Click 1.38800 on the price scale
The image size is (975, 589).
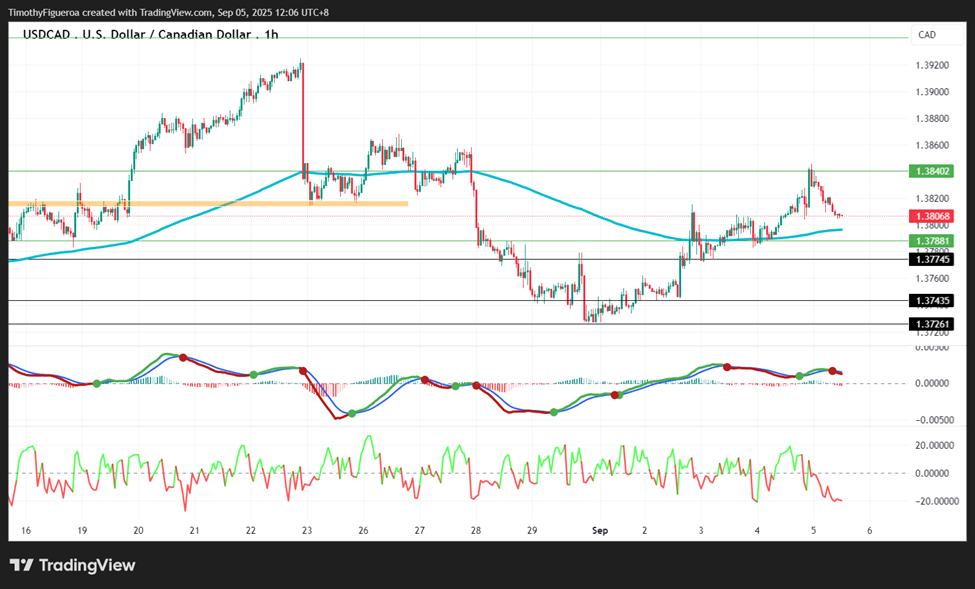click(932, 119)
